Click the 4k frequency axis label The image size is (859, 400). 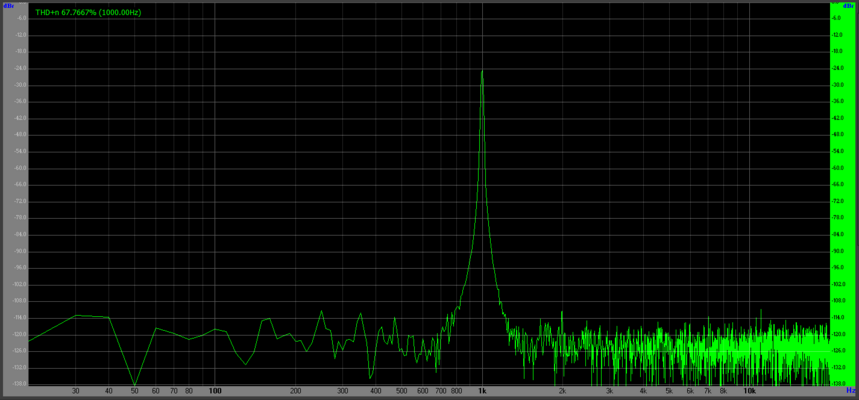coord(643,391)
